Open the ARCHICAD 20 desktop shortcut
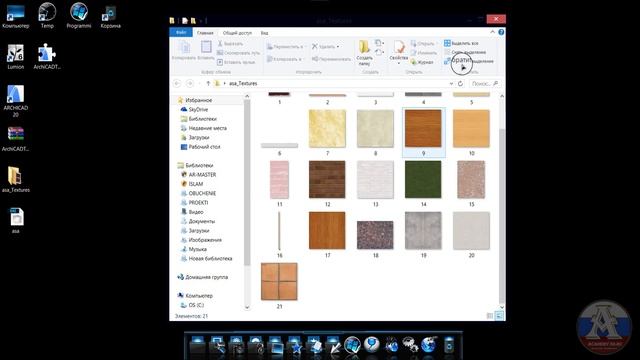The width and height of the screenshot is (640, 360). 16,101
